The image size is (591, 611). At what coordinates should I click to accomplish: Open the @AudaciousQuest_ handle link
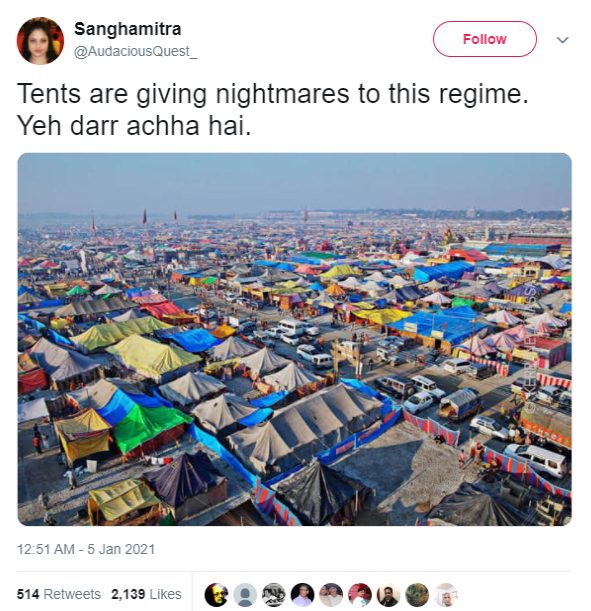[x=135, y=51]
